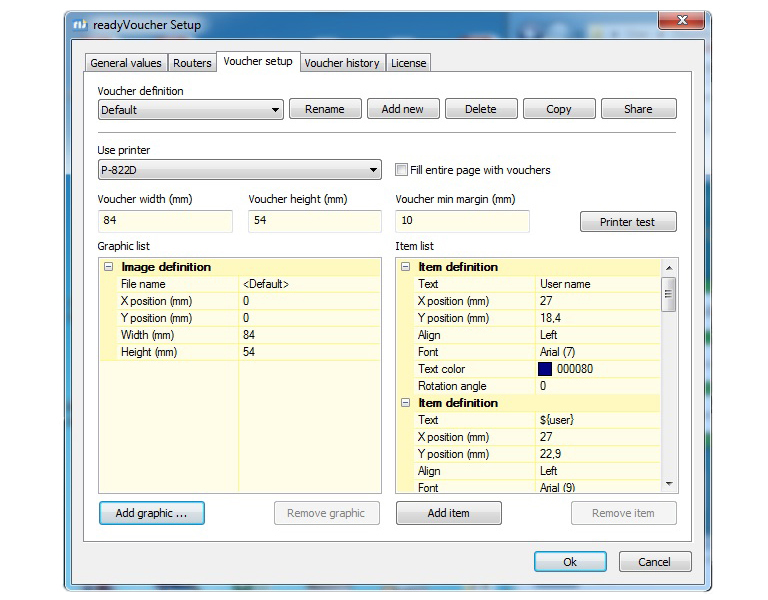This screenshot has height=600, width=768.
Task: Enable Fill entire page with vouchers
Action: (x=402, y=170)
